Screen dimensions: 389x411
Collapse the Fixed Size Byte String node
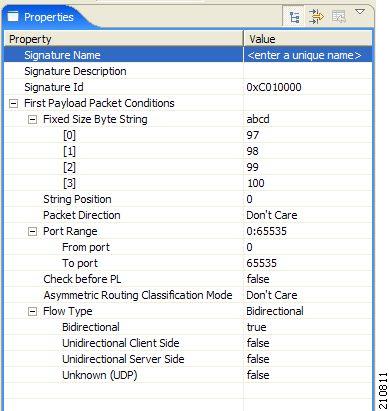pos(32,119)
